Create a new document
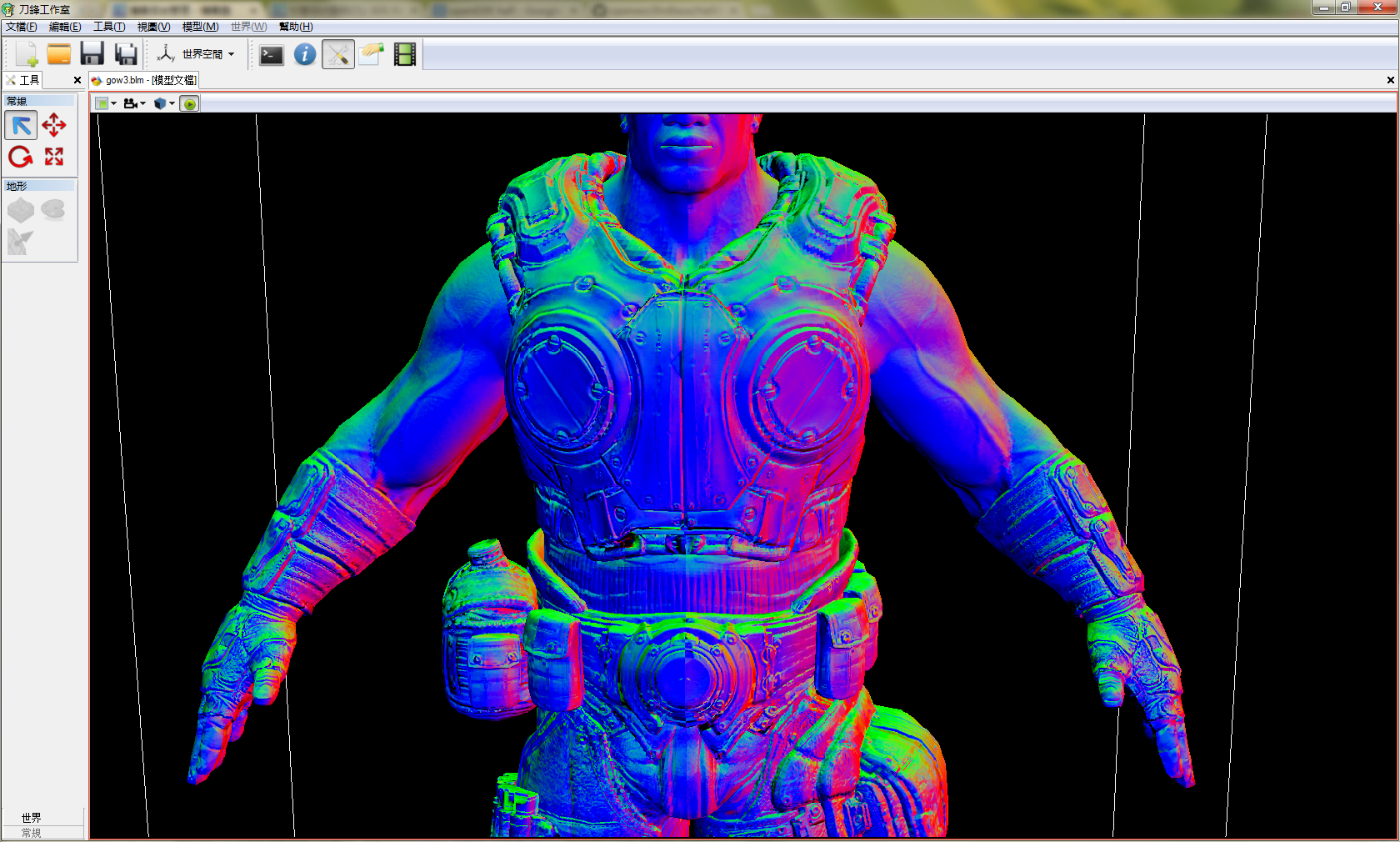 point(27,54)
